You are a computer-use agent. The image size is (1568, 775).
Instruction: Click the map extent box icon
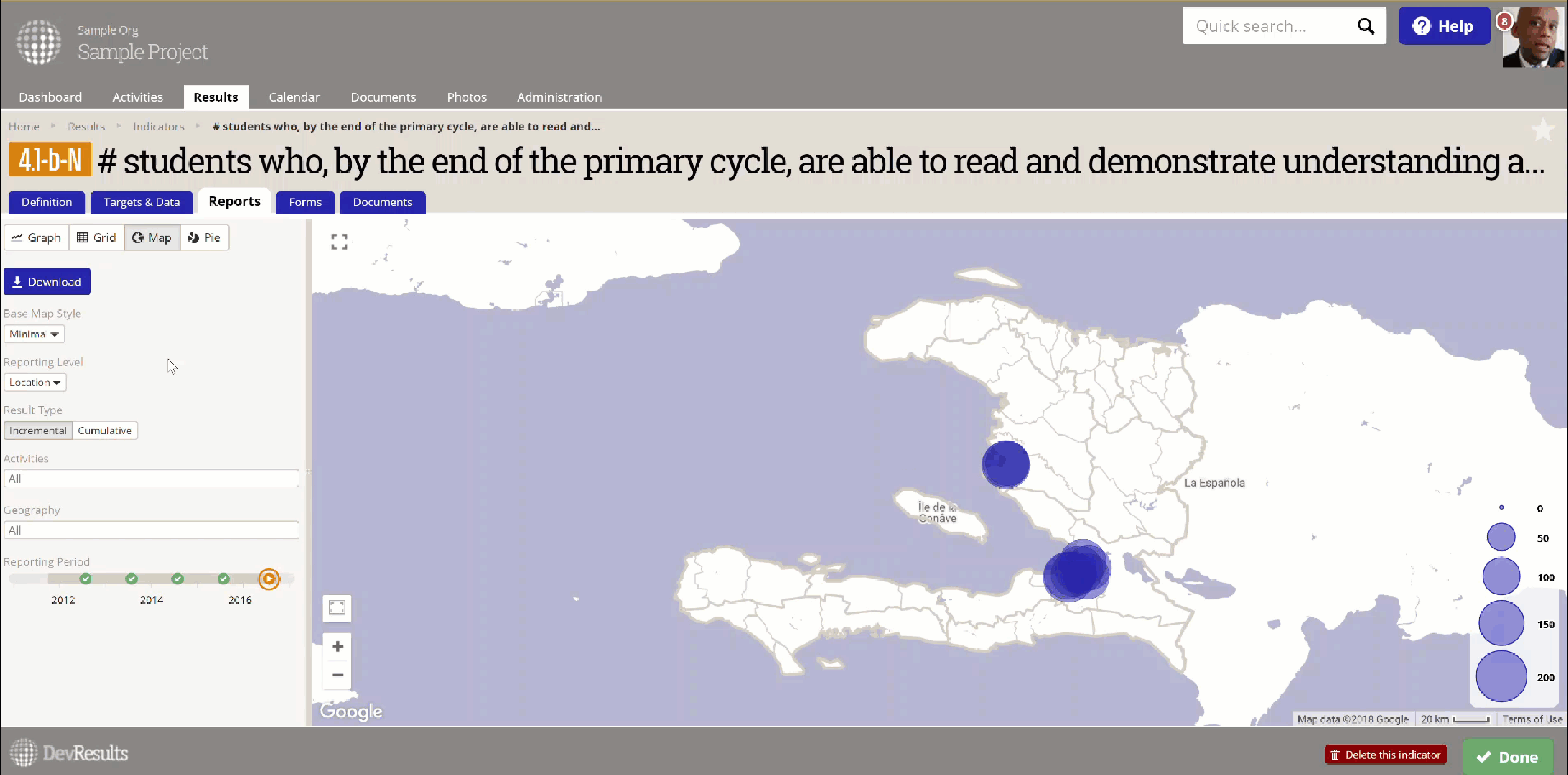[336, 608]
